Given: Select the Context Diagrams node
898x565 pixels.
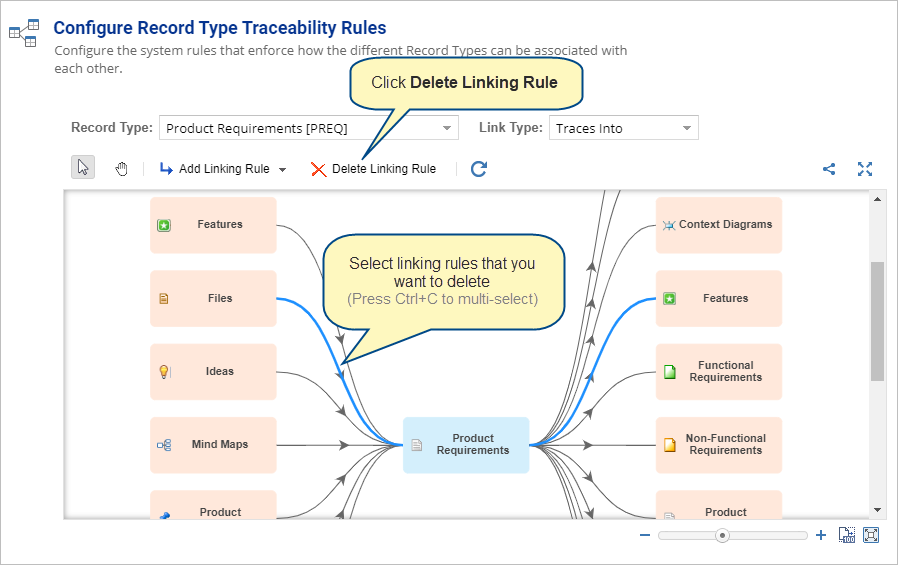Looking at the screenshot, I should point(719,225).
